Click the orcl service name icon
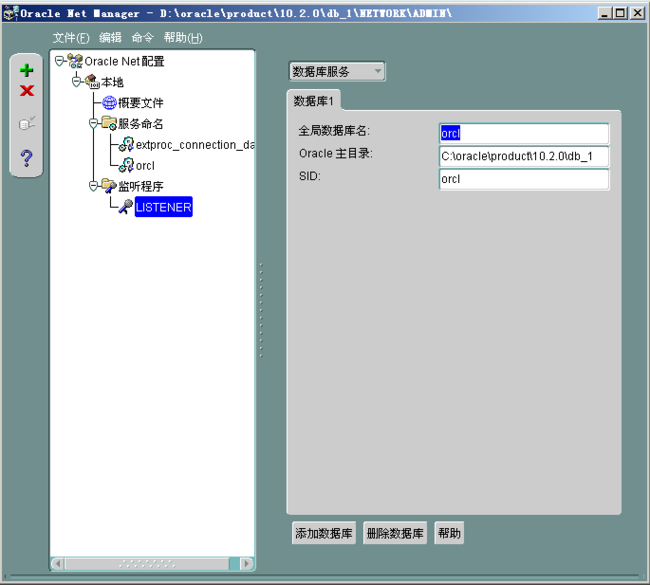Screen dimensions: 650x585 [126, 165]
